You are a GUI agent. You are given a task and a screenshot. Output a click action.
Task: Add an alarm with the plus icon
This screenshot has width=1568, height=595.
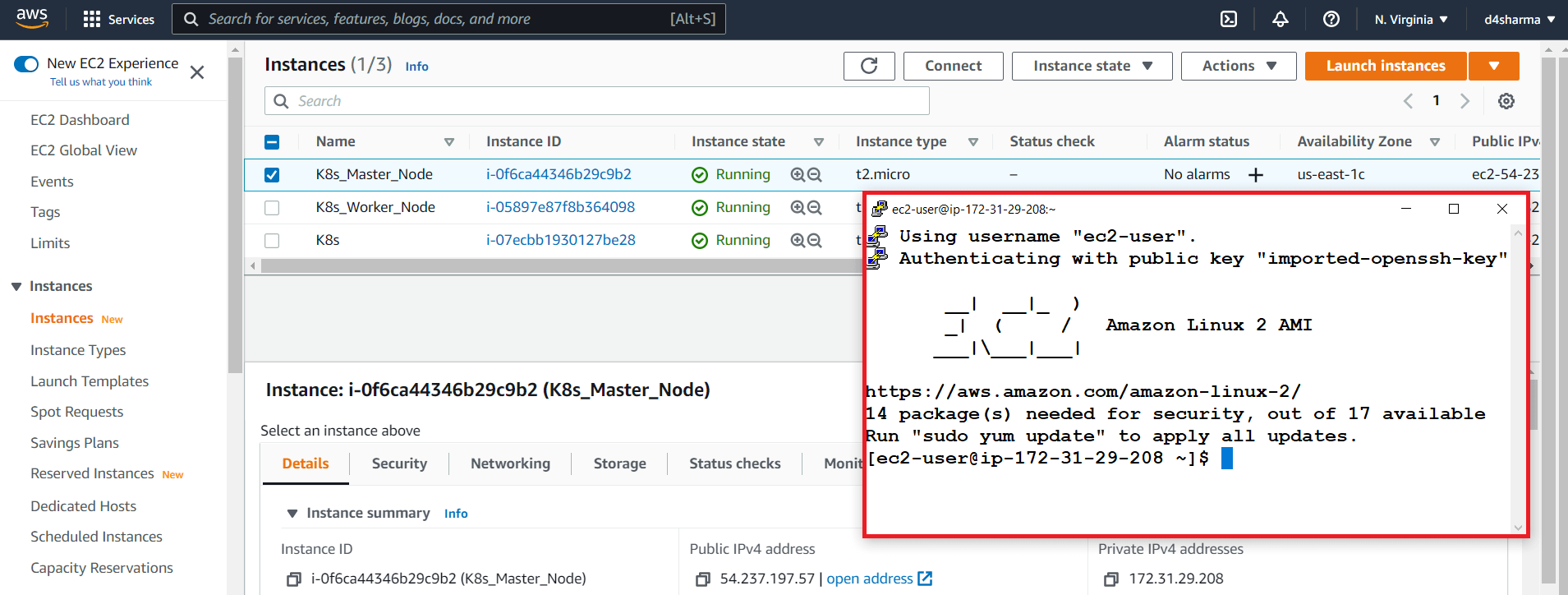1256,174
